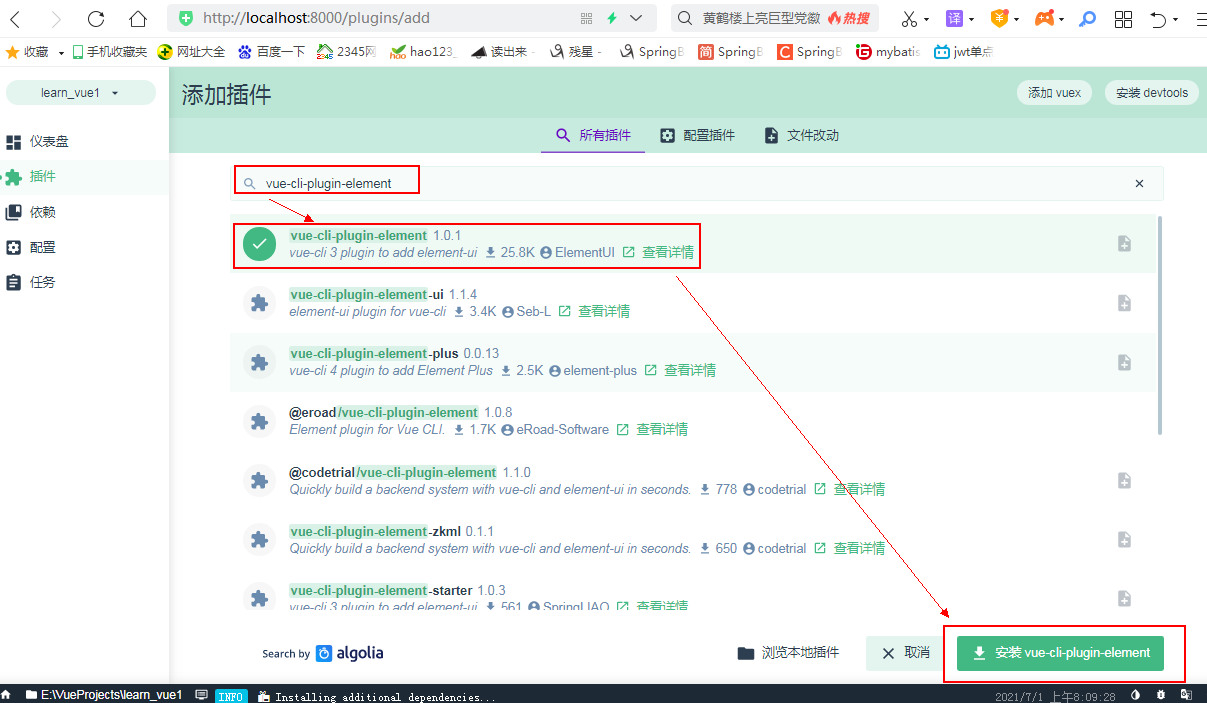
Task: Expand the address bar dropdown arrow
Action: tap(635, 18)
